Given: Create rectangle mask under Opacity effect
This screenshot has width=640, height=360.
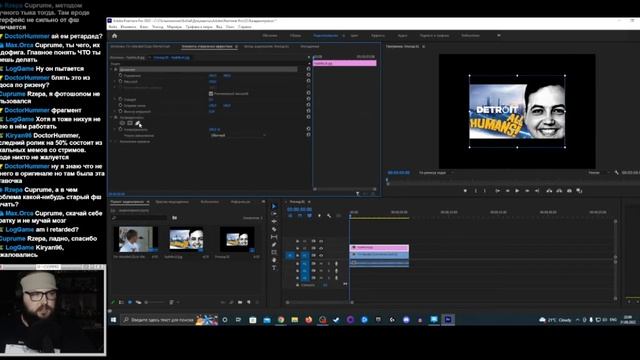Looking at the screenshot, I should click(130, 123).
